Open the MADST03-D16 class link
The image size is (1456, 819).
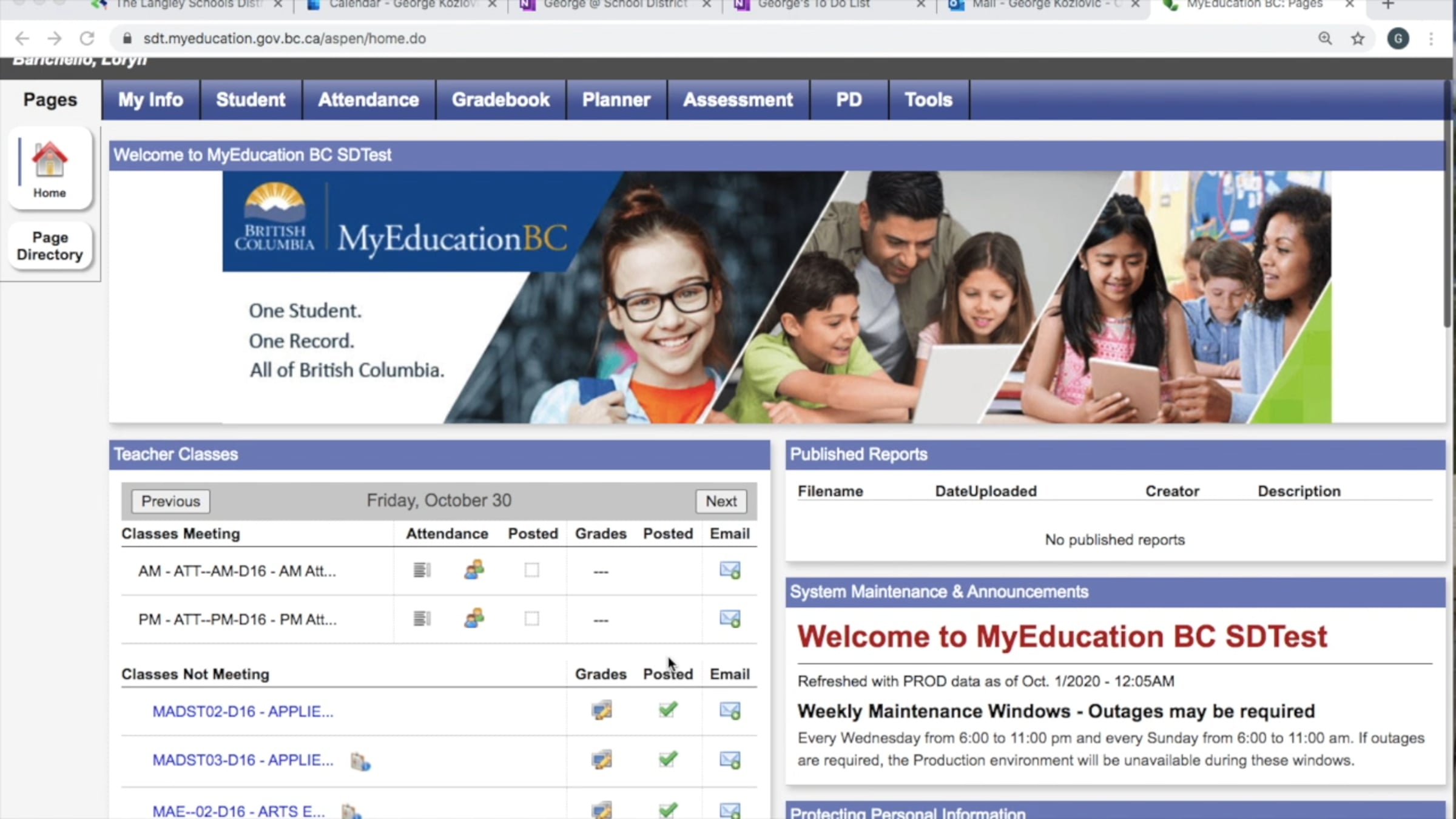pyautogui.click(x=243, y=760)
